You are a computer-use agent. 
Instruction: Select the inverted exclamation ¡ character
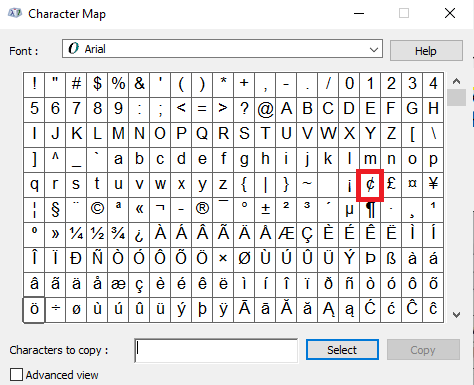coord(349,185)
